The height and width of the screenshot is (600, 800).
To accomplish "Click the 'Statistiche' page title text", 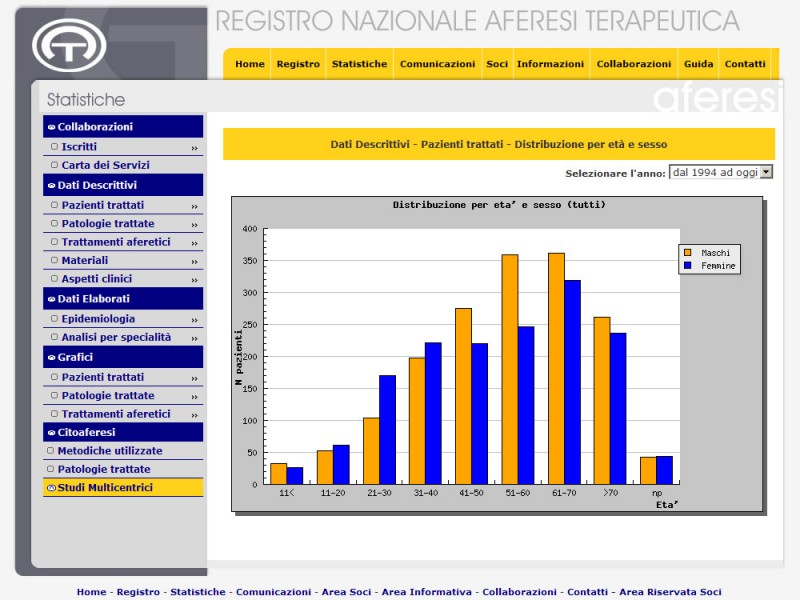I will 86,99.
